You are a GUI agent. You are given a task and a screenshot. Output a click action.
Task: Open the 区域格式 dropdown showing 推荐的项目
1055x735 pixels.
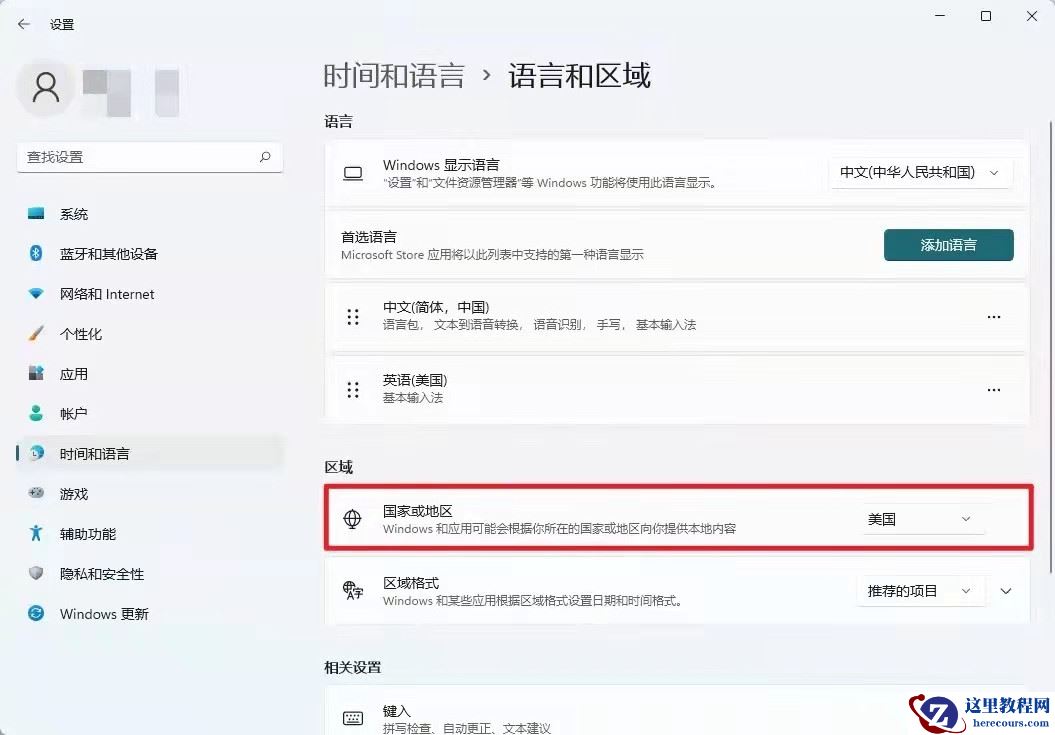920,590
